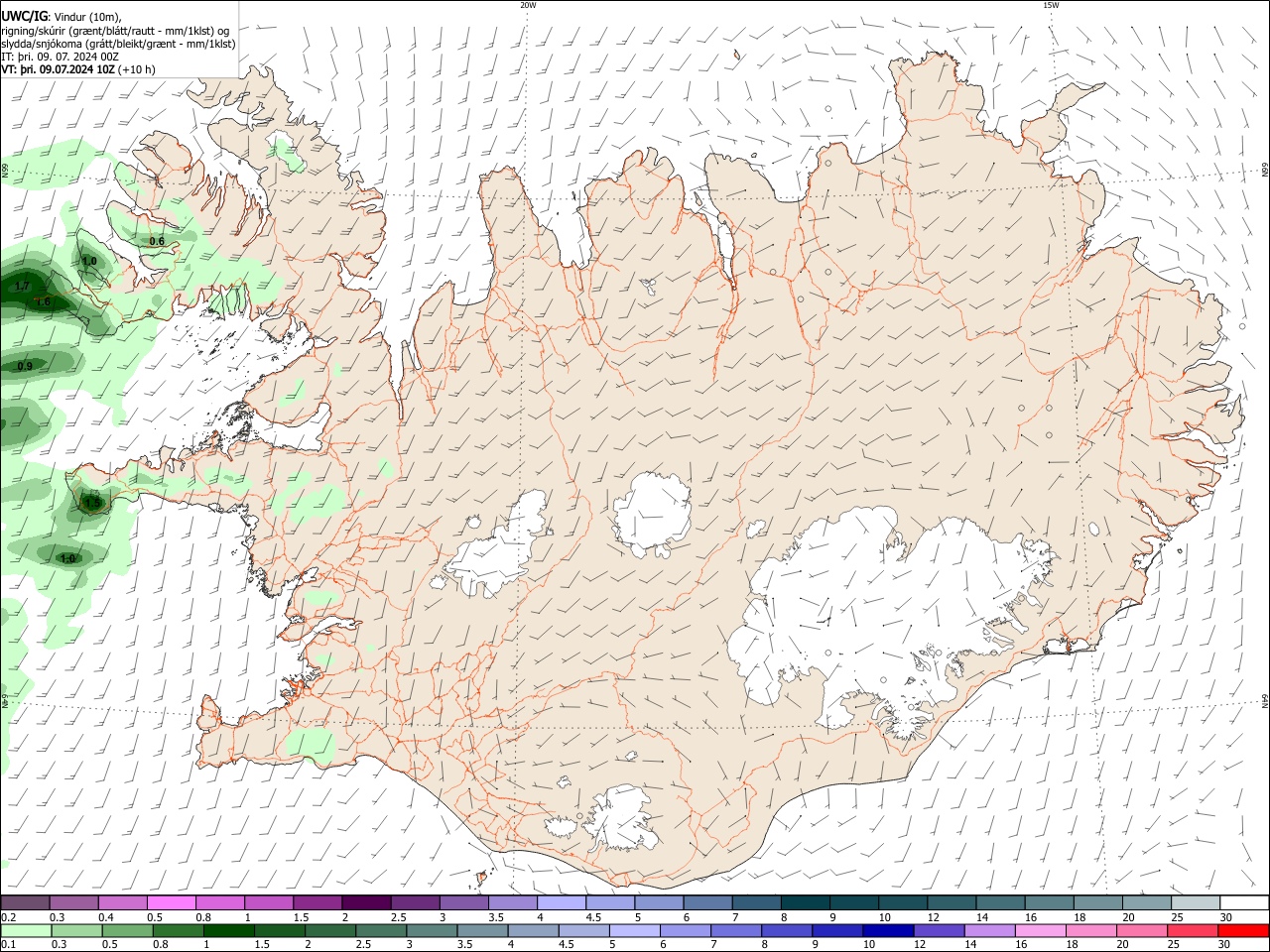Select the 1.5 rainfall value on the peninsula tip
This screenshot has width=1270, height=952.
tap(92, 503)
